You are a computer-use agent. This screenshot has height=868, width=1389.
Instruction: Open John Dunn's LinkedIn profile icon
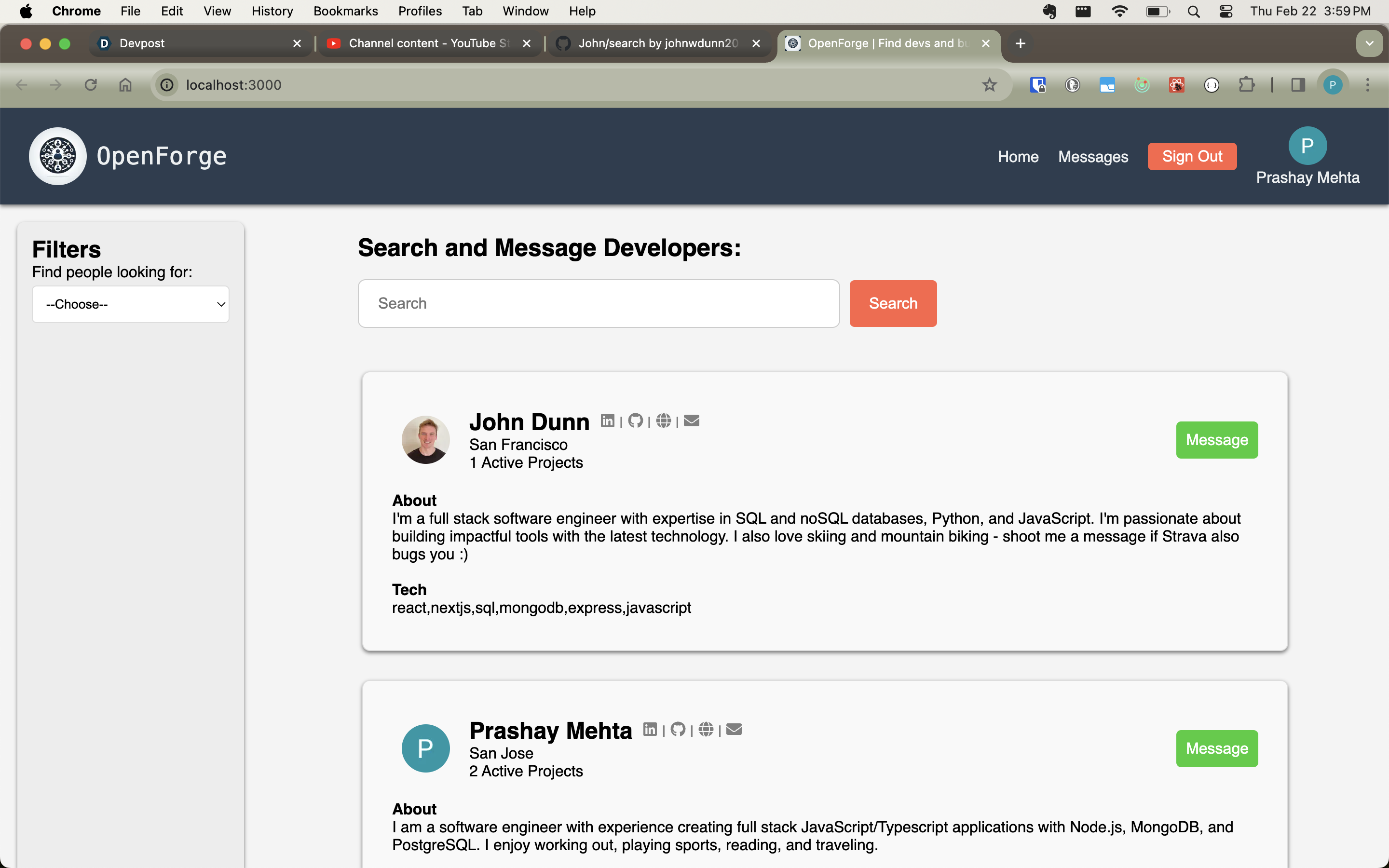click(607, 421)
